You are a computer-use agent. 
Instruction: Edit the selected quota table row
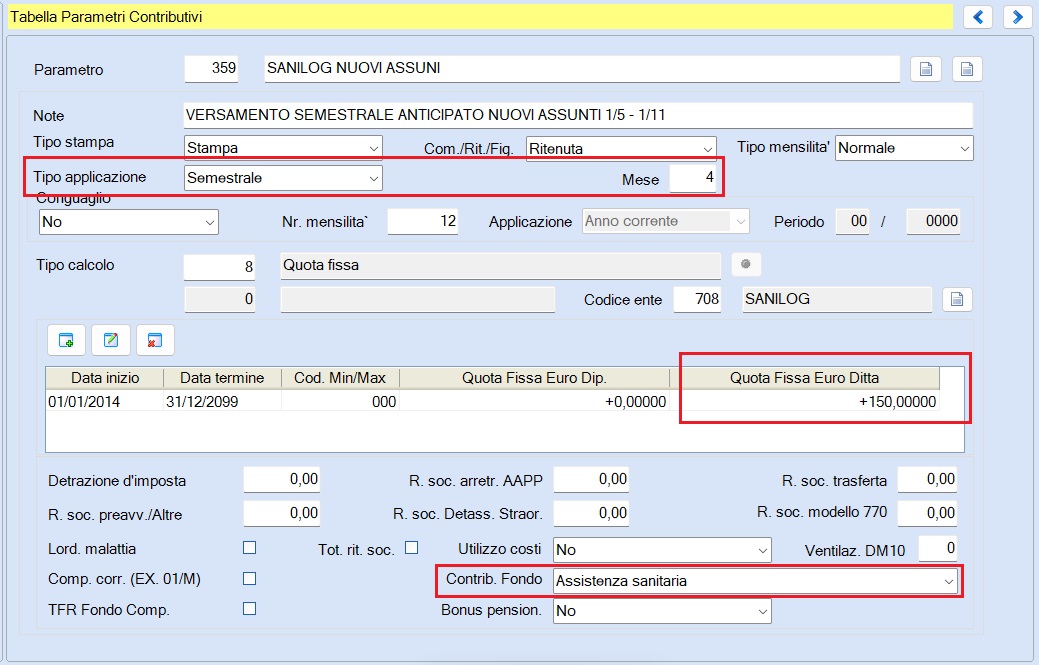(111, 340)
